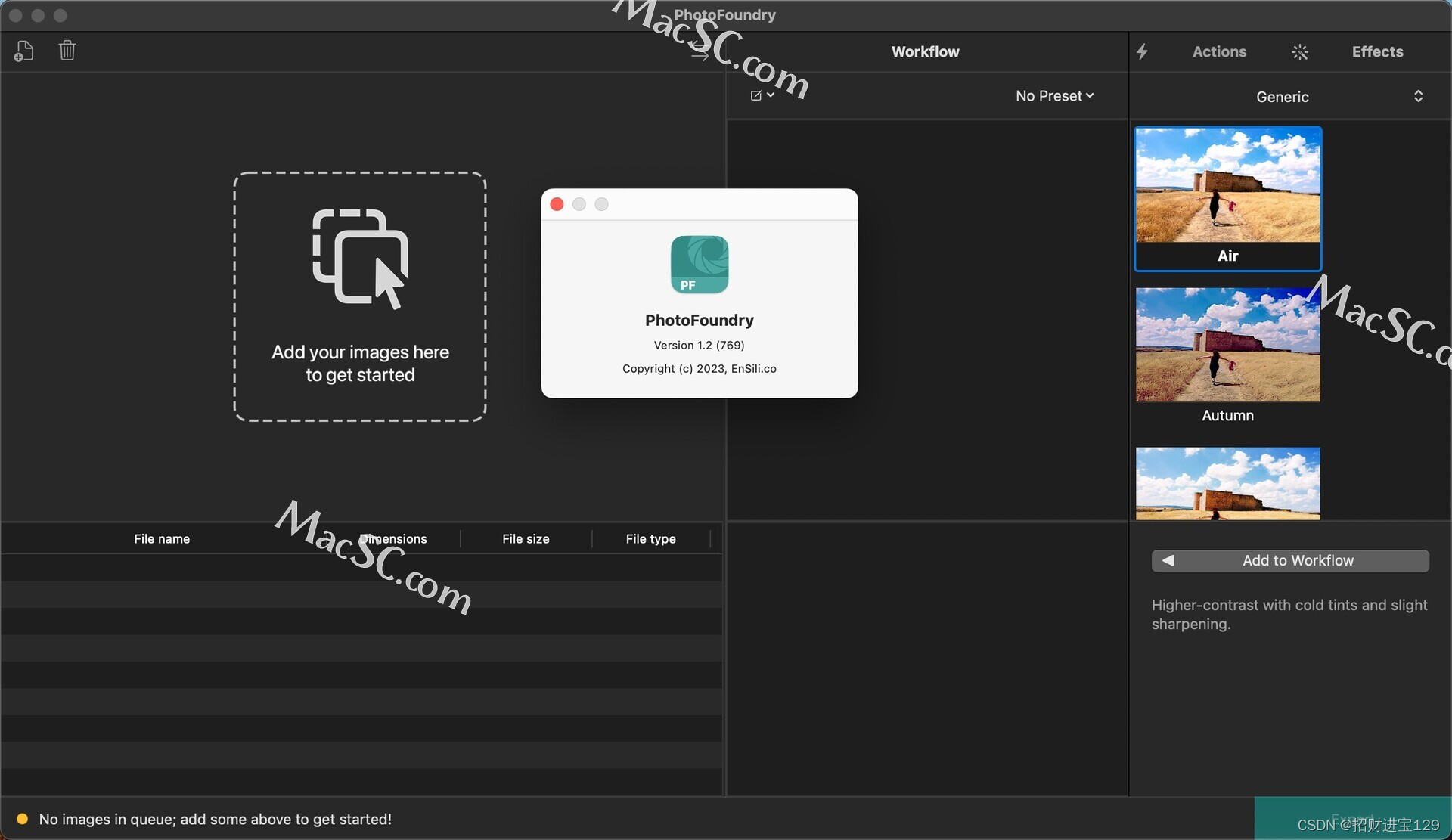
Task: Open the No Preset dropdown
Action: [1054, 95]
